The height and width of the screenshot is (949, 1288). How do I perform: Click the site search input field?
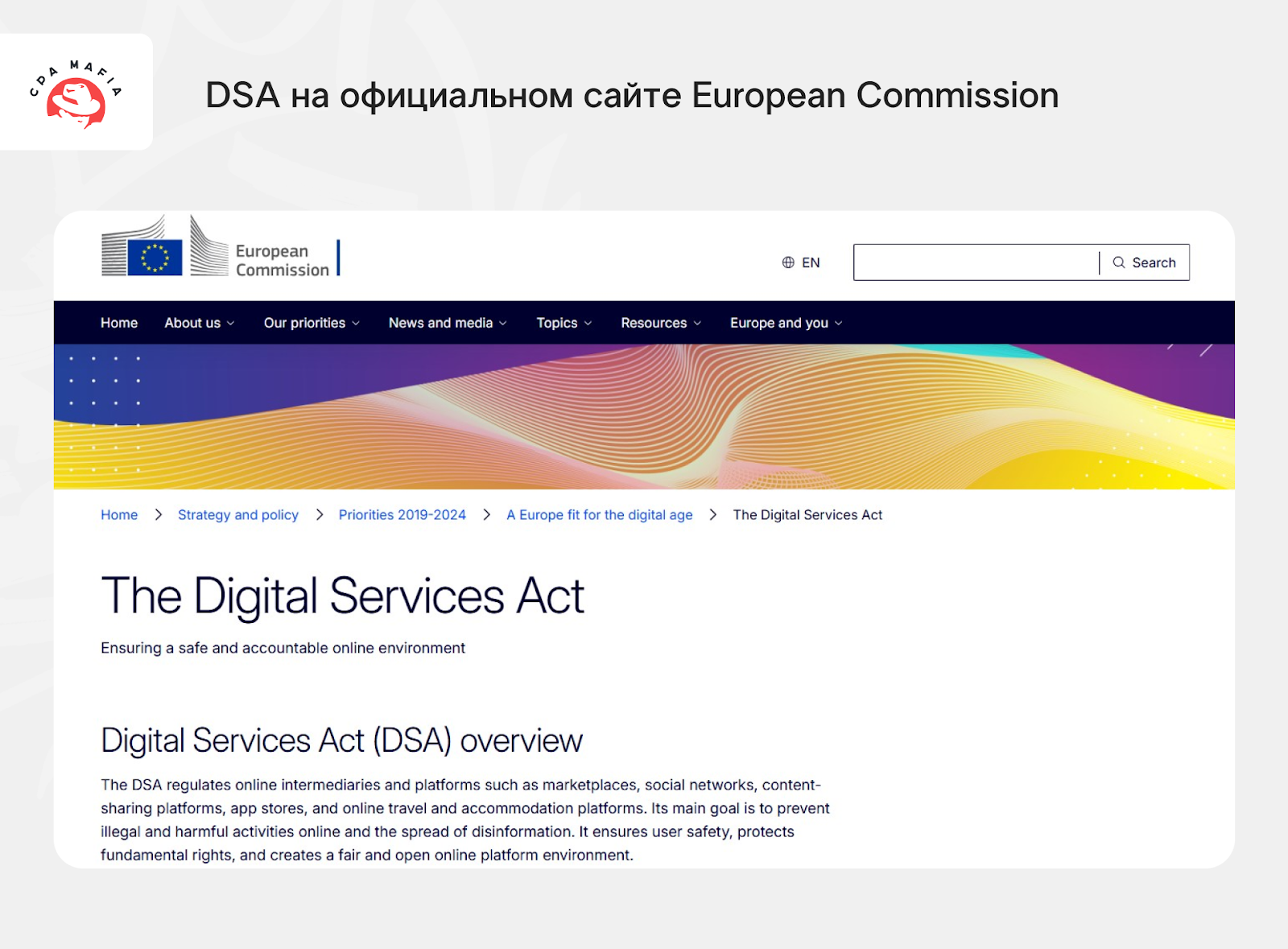pyautogui.click(x=976, y=262)
